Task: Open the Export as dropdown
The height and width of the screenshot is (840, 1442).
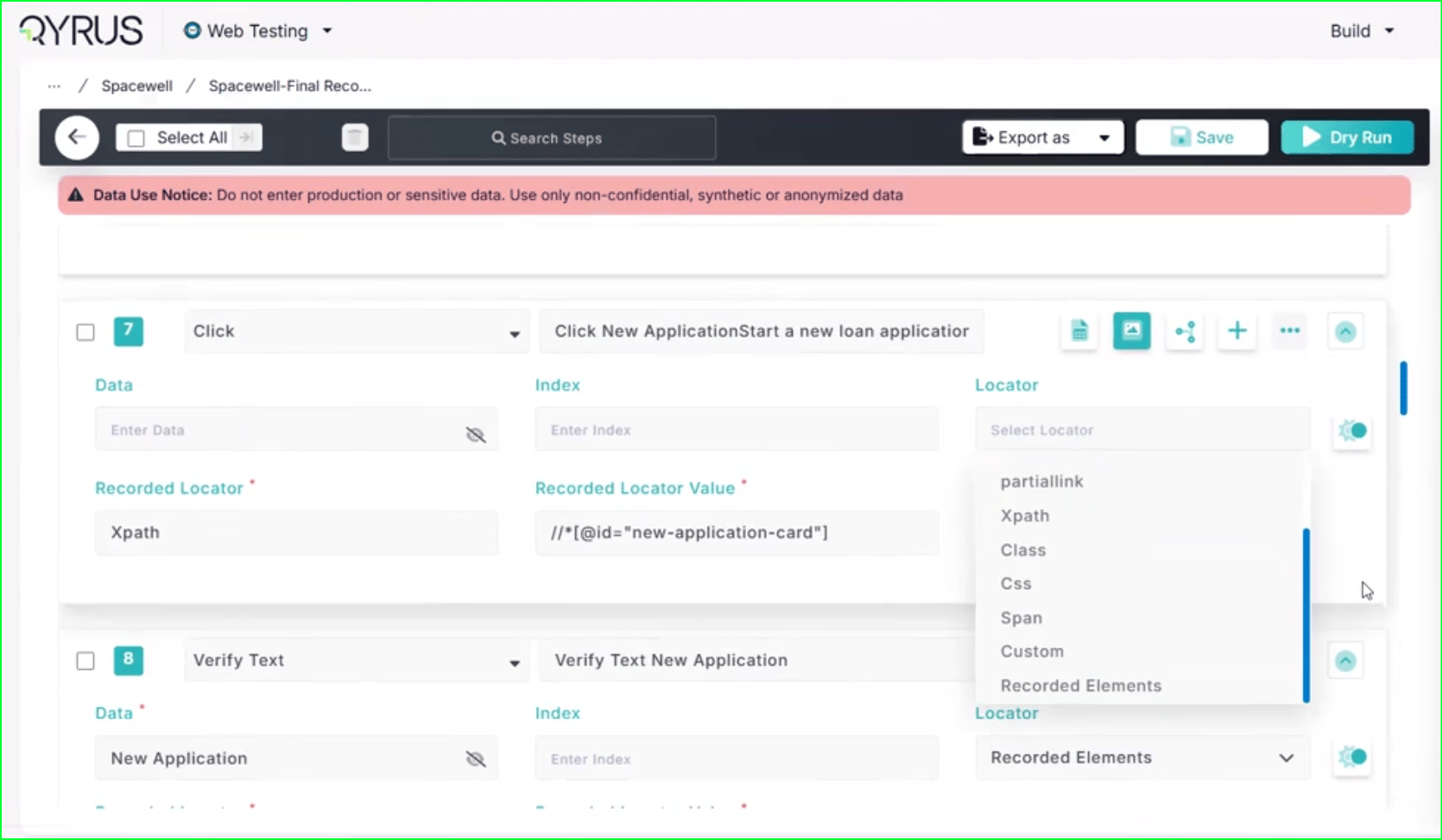Action: [1042, 137]
